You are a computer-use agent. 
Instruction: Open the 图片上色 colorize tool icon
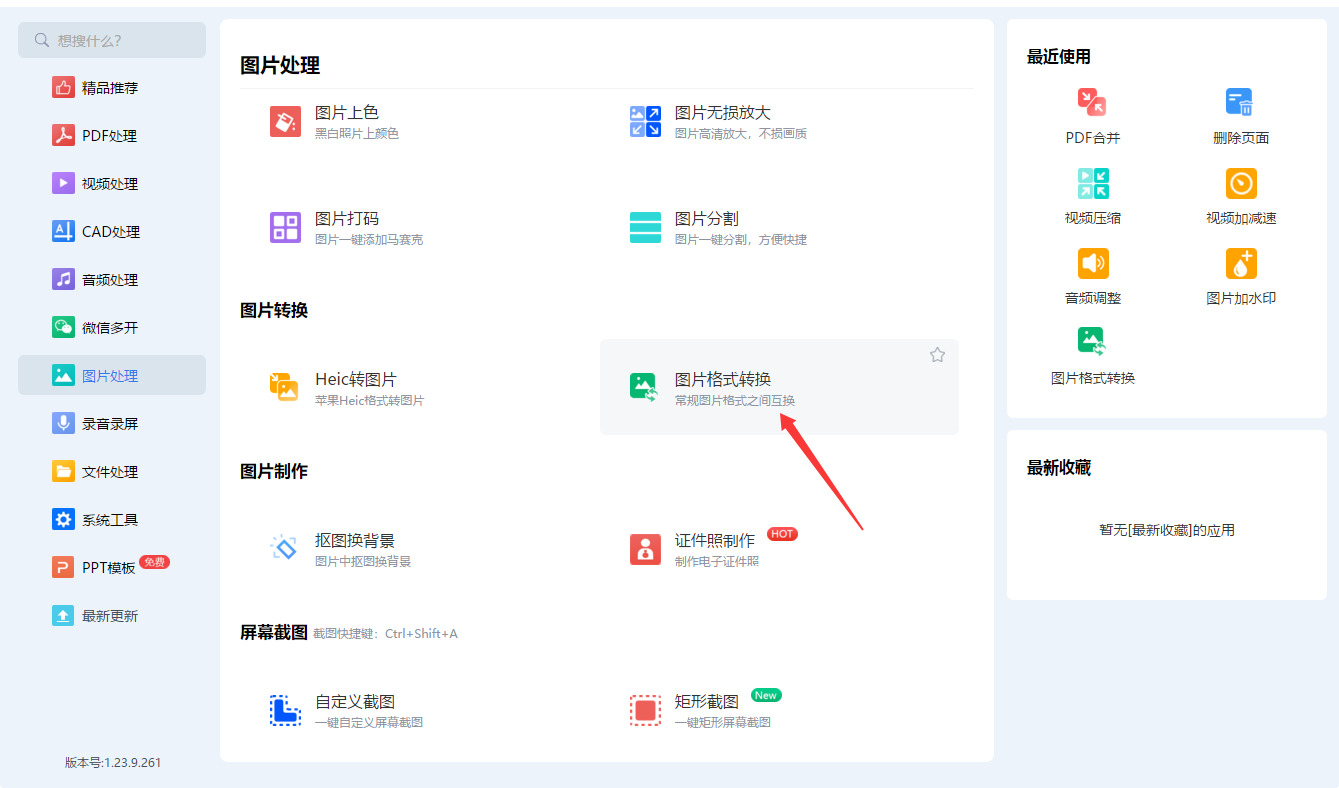pos(285,122)
